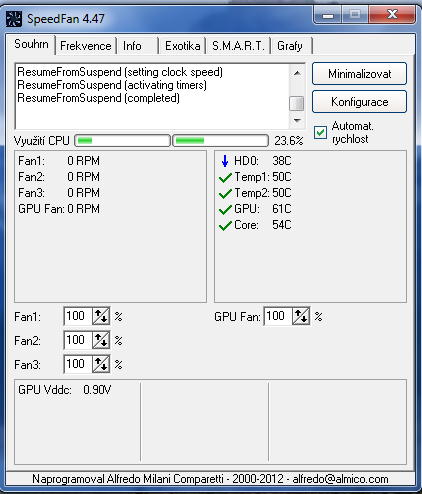422x494 pixels.
Task: Click the green checkmark beside Temp2
Action: click(225, 193)
